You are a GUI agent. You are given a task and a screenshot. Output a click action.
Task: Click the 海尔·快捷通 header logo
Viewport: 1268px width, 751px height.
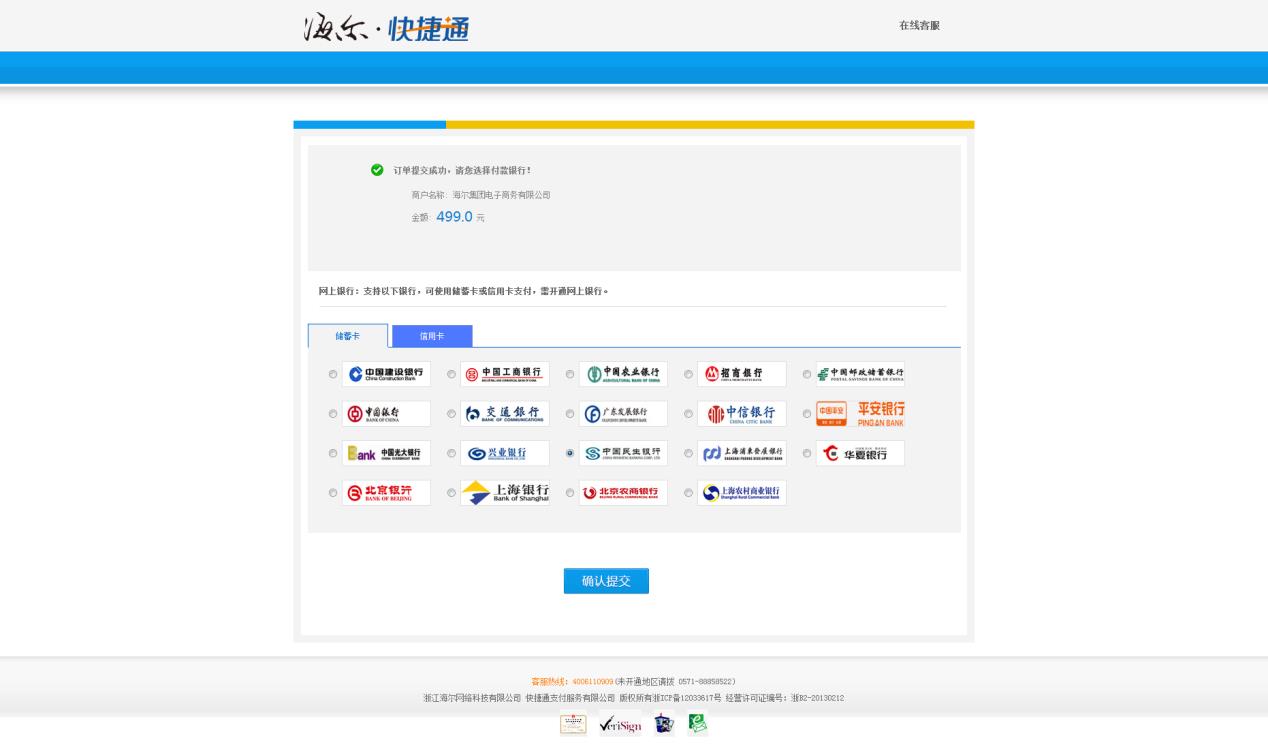tap(386, 27)
